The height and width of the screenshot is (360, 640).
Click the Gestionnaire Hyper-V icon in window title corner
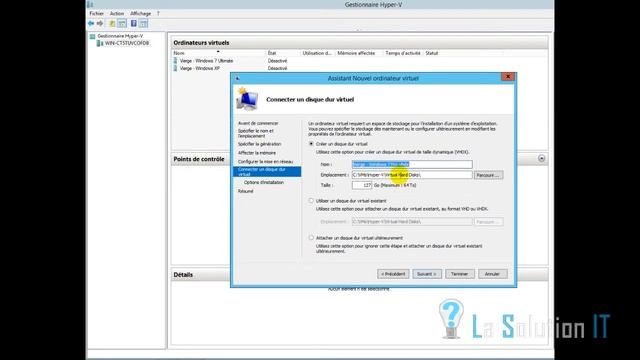pyautogui.click(x=91, y=4)
